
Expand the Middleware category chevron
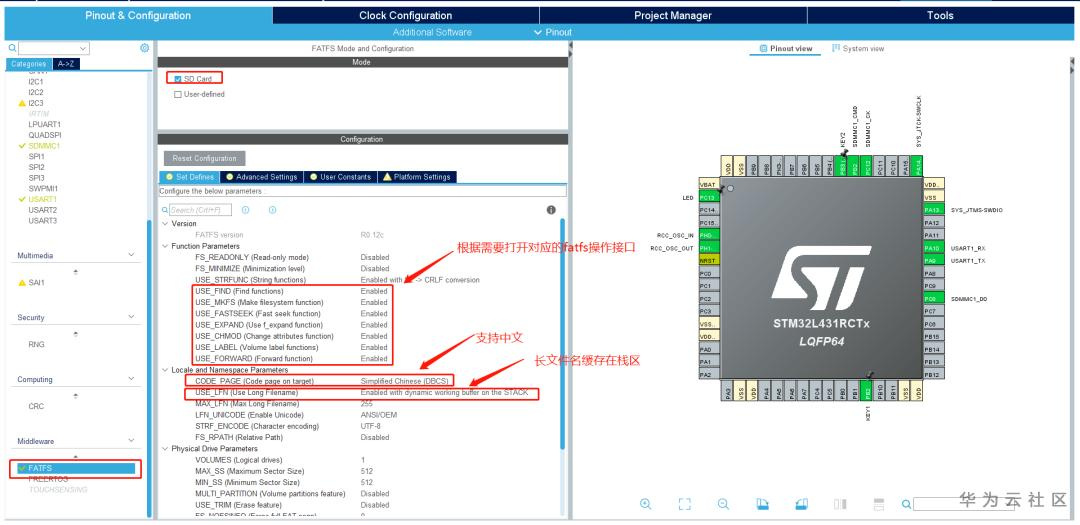132,441
